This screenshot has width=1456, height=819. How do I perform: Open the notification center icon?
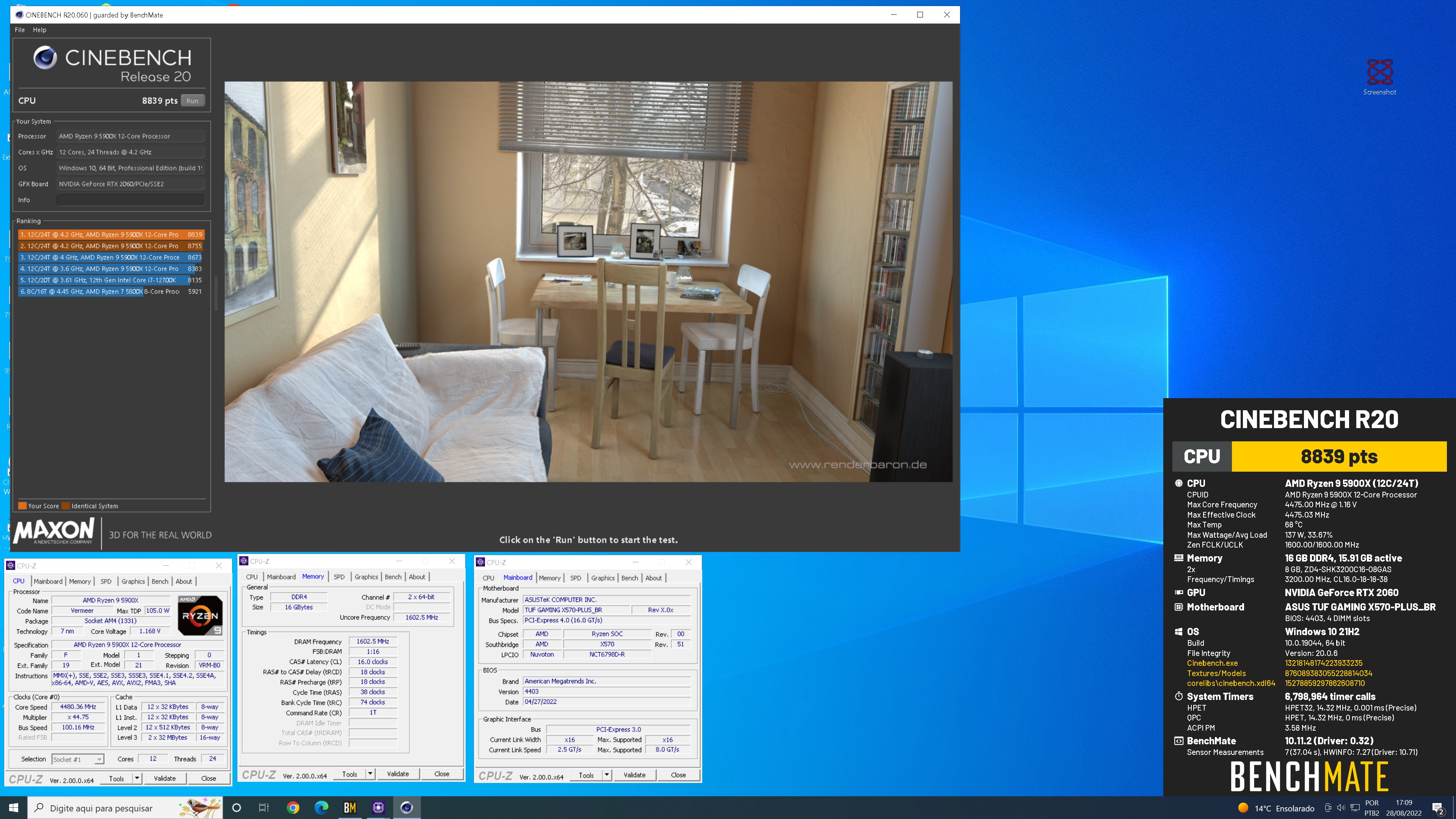point(1439,808)
